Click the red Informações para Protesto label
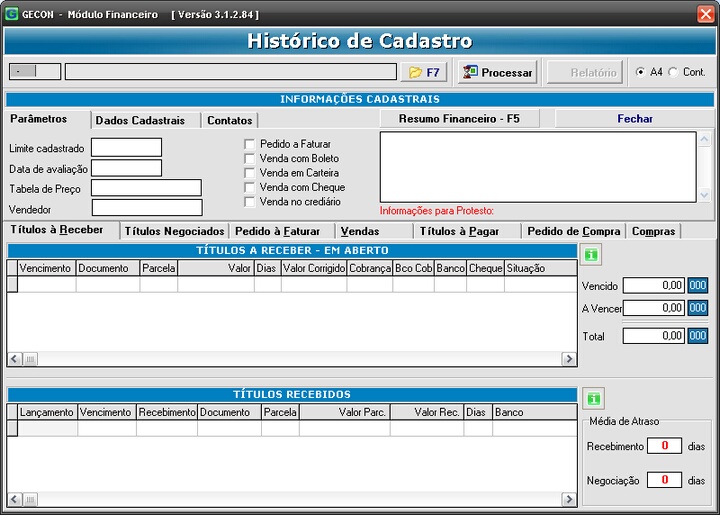 coord(437,211)
